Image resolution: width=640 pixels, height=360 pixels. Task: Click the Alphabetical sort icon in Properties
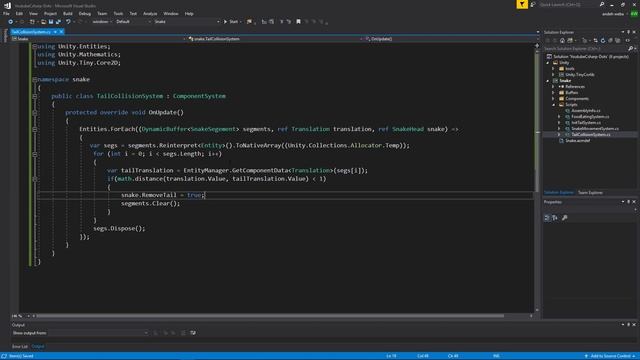[555, 218]
